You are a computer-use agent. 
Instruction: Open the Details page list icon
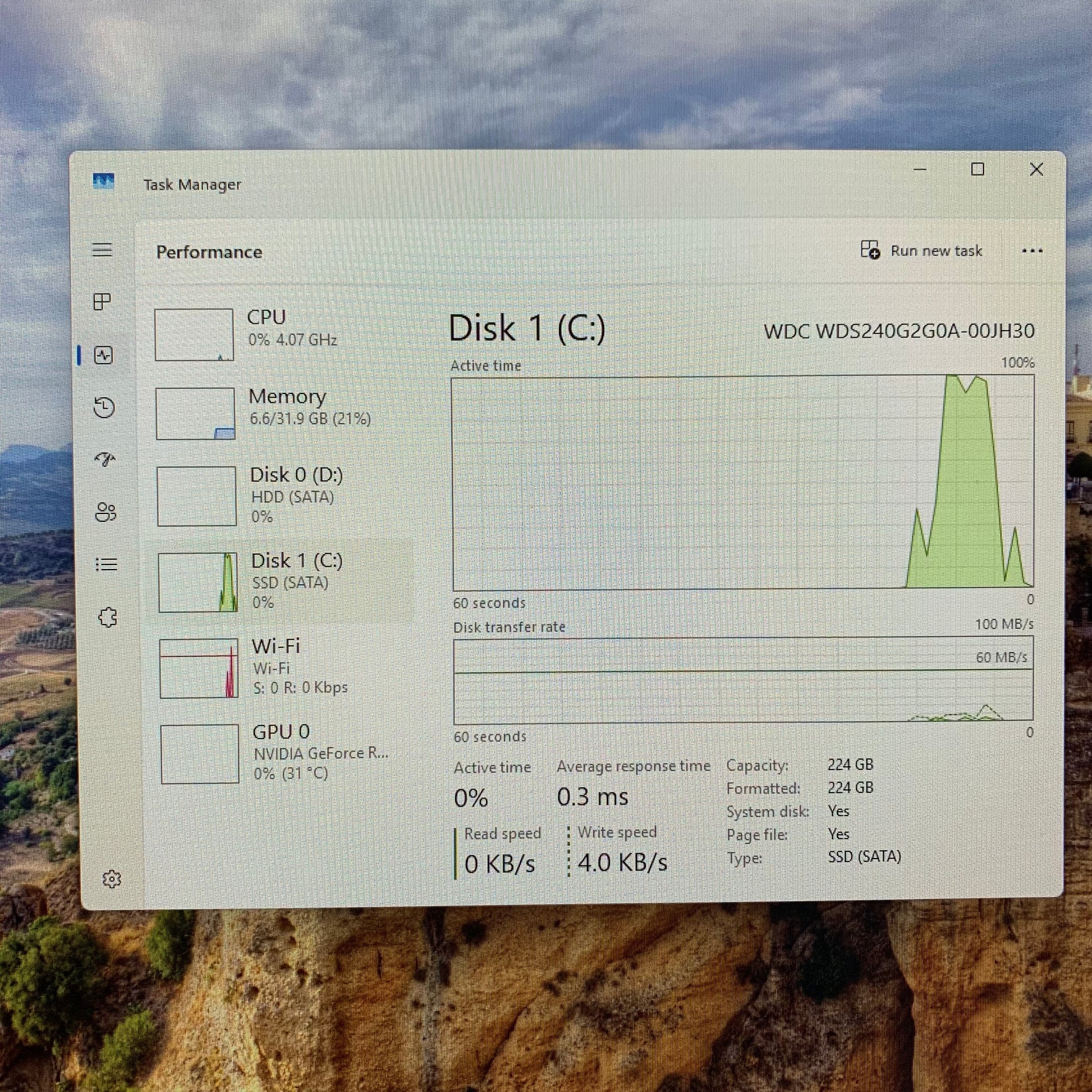tap(106, 564)
